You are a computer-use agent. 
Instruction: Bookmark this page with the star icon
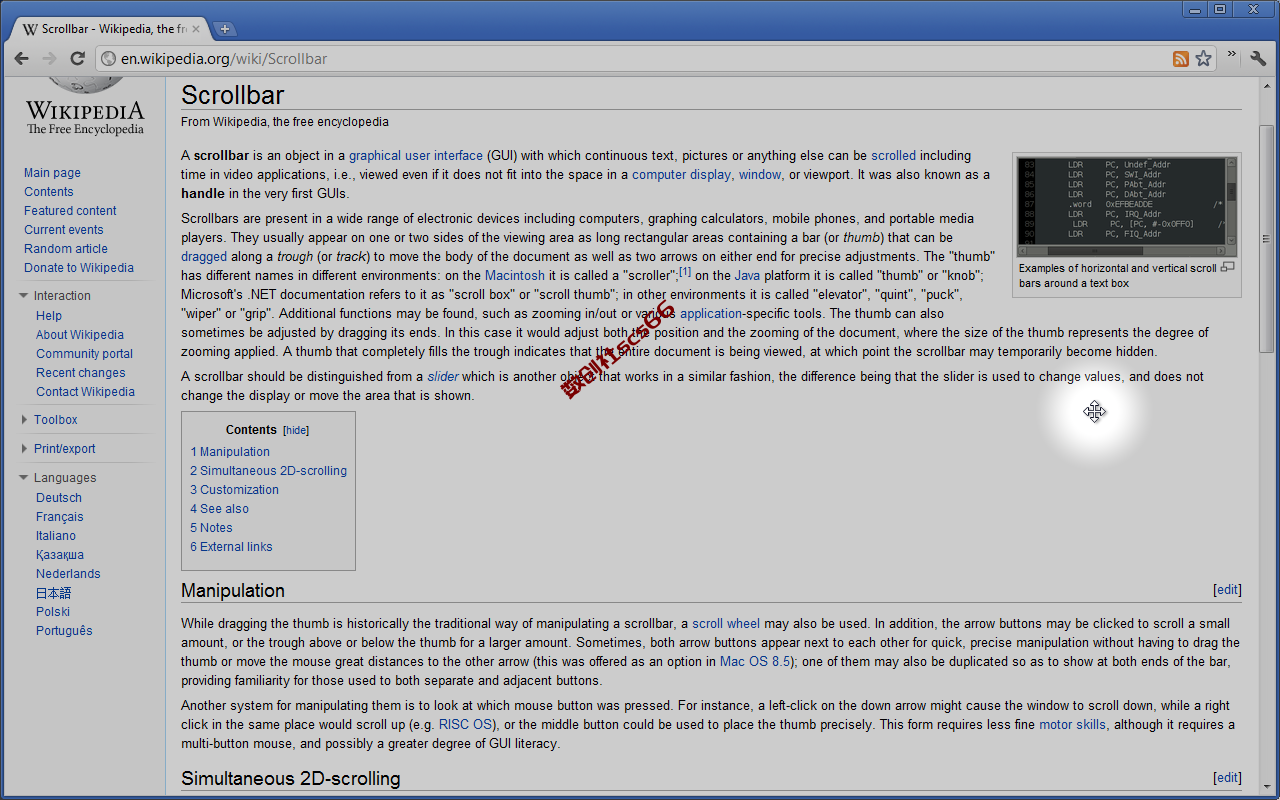[1203, 59]
